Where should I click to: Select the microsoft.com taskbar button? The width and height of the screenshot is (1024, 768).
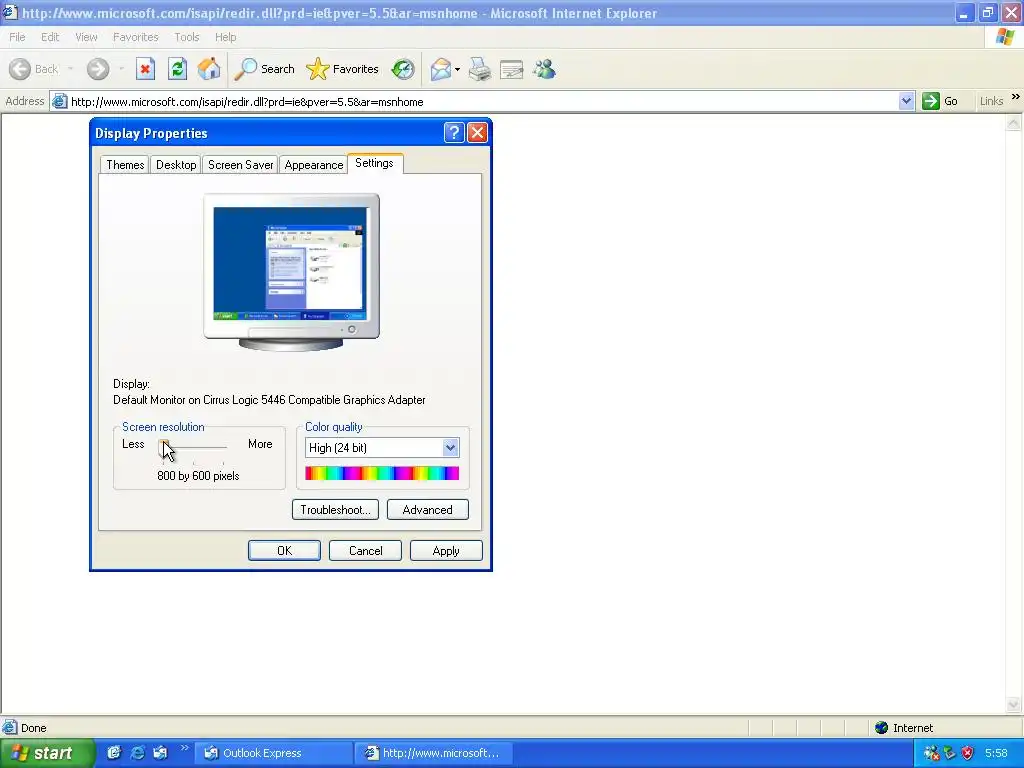[434, 753]
